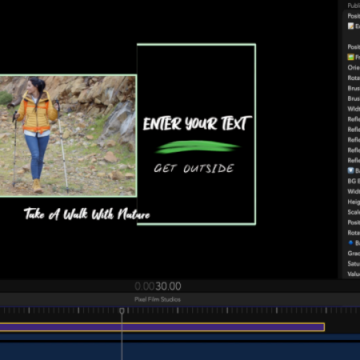Click the picture frame icon in the inspector

pos(351,57)
